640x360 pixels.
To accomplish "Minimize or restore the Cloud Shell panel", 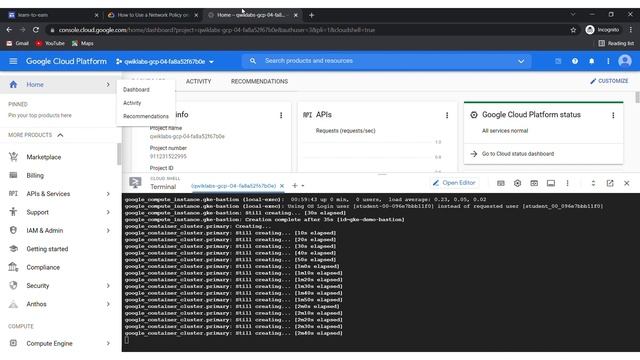I will coord(593,183).
